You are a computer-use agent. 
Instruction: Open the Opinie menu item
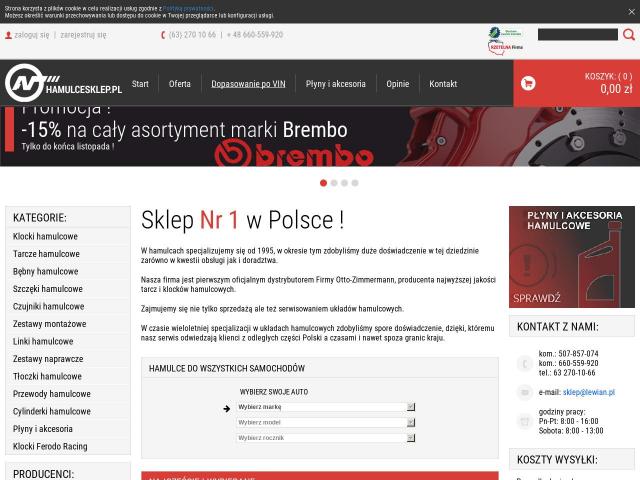[x=398, y=84]
